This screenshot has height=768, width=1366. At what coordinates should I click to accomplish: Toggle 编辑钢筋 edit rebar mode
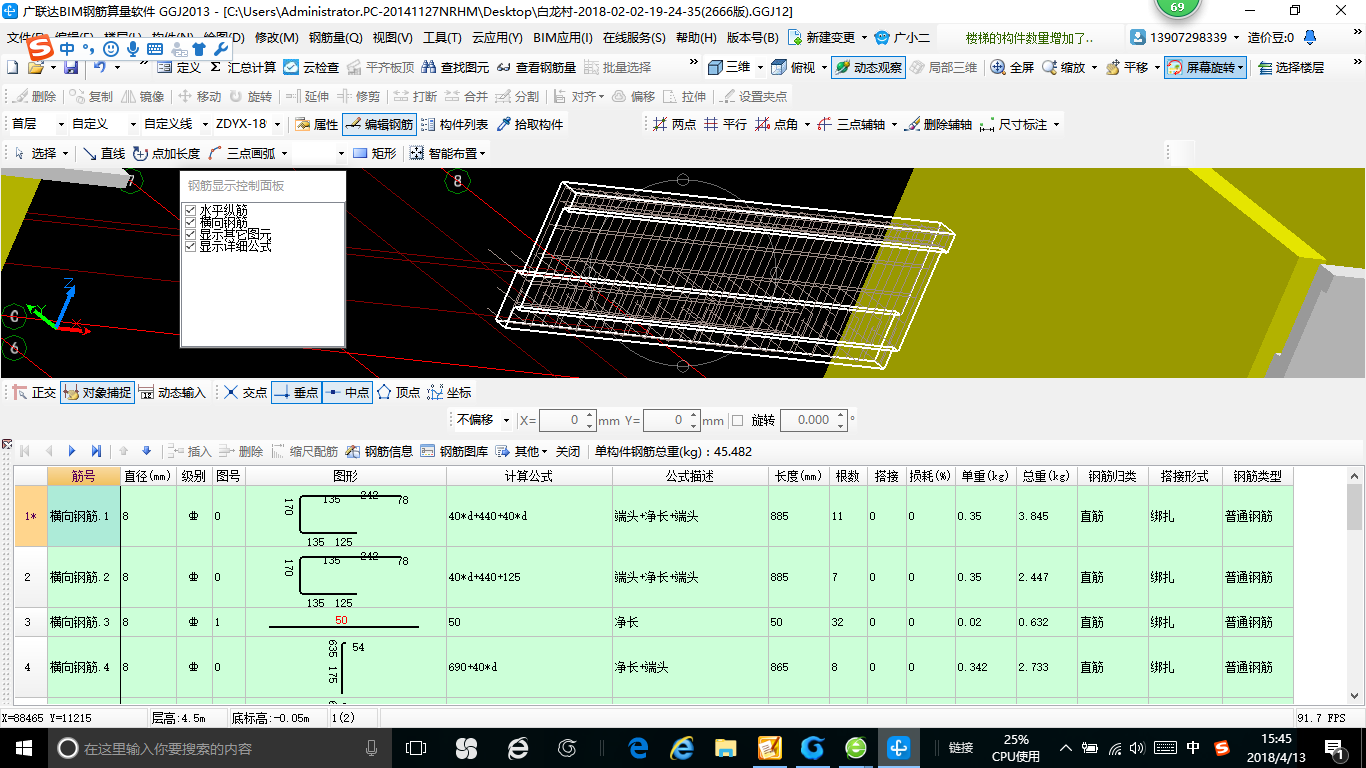[x=379, y=125]
